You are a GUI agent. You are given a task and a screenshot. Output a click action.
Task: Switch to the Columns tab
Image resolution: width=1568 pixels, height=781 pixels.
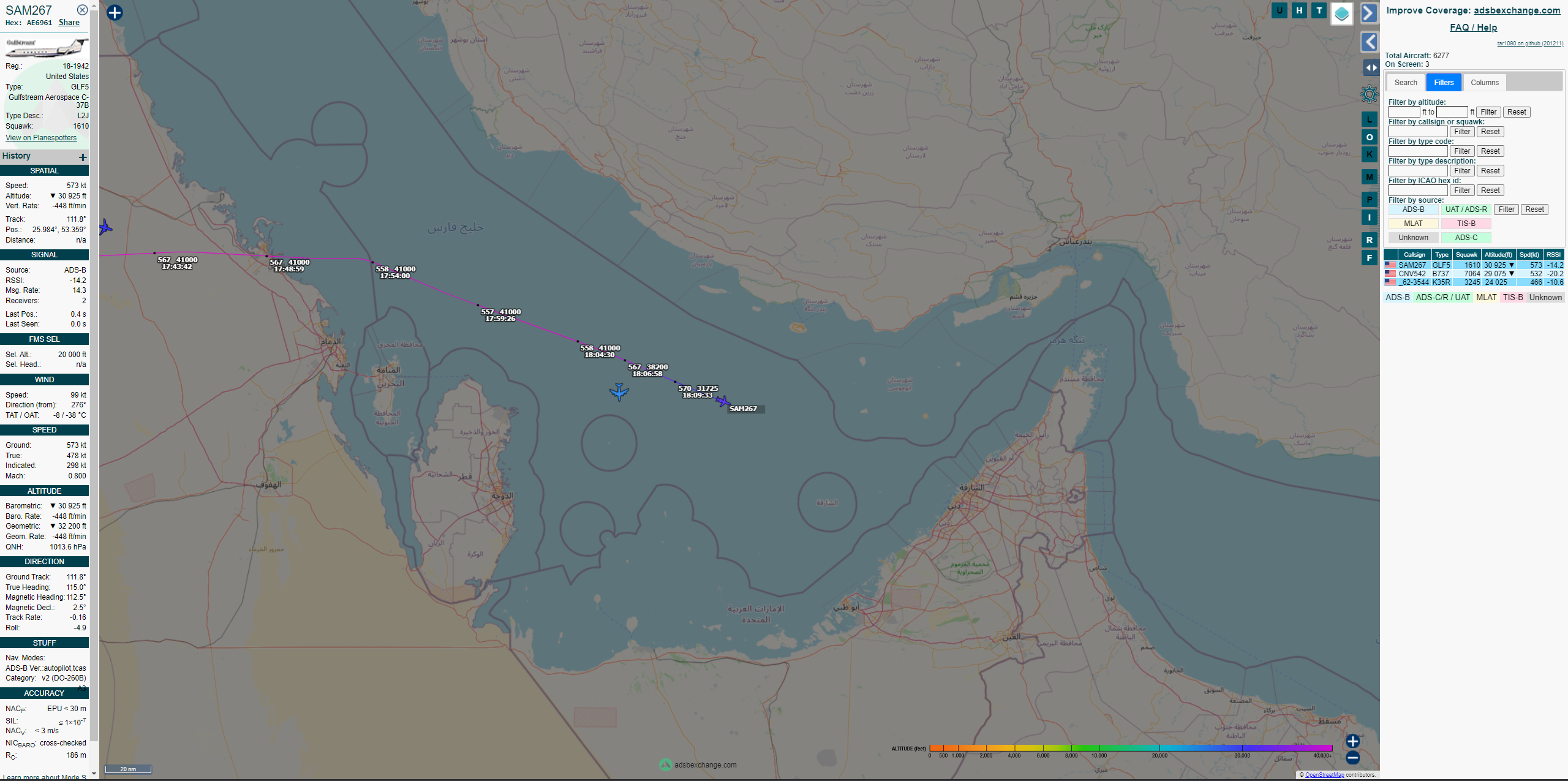[x=1485, y=83]
